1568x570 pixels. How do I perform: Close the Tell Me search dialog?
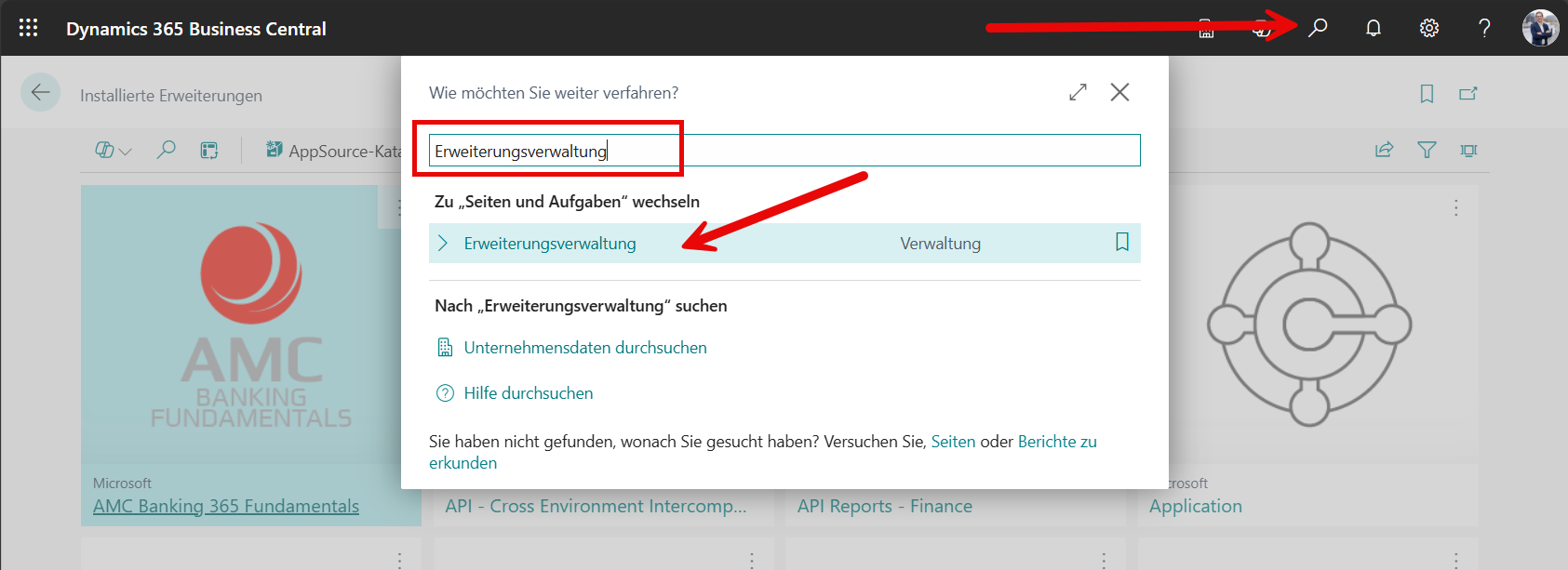pyautogui.click(x=1119, y=92)
